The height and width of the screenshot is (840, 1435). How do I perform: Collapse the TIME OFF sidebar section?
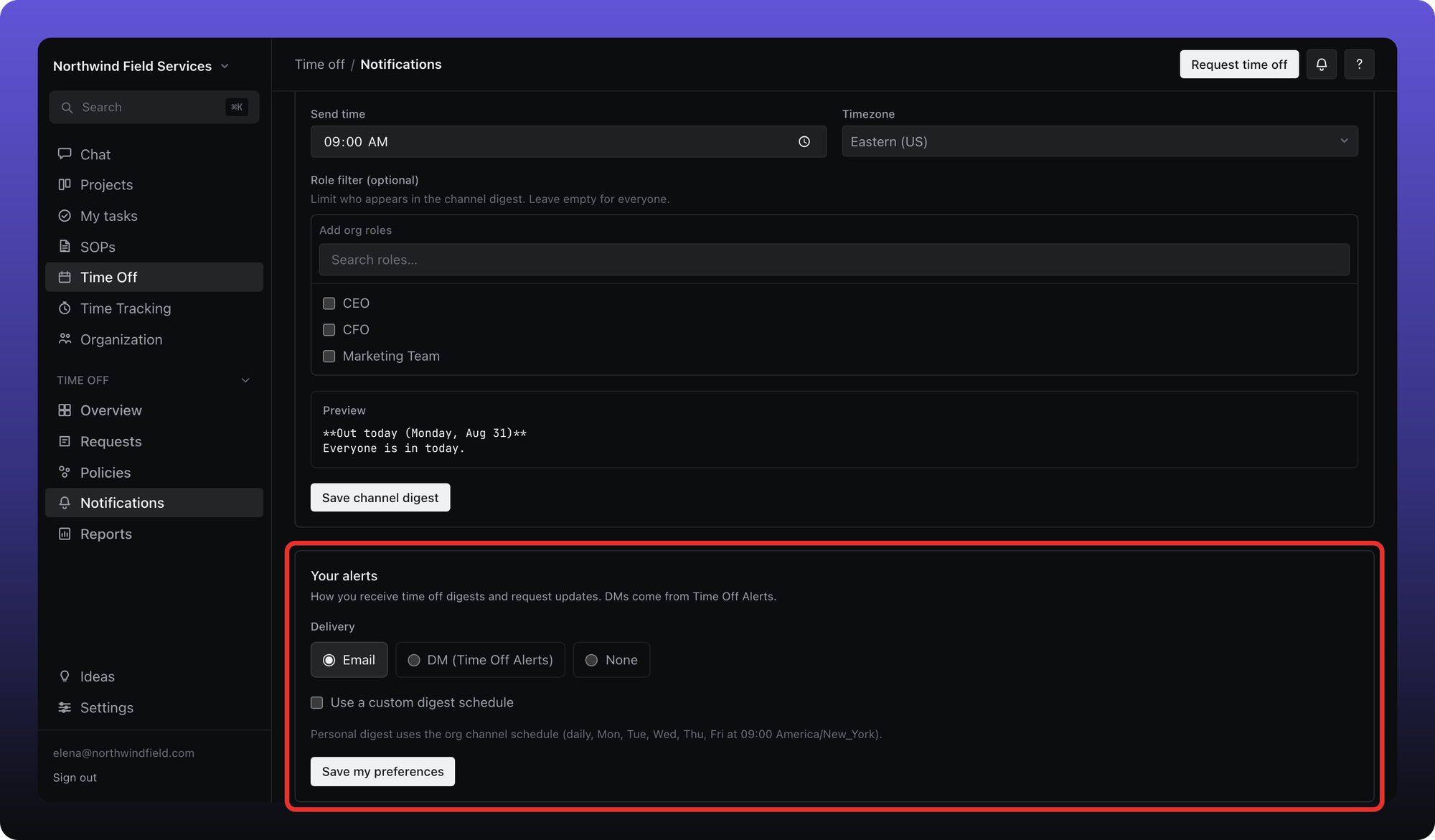click(245, 380)
